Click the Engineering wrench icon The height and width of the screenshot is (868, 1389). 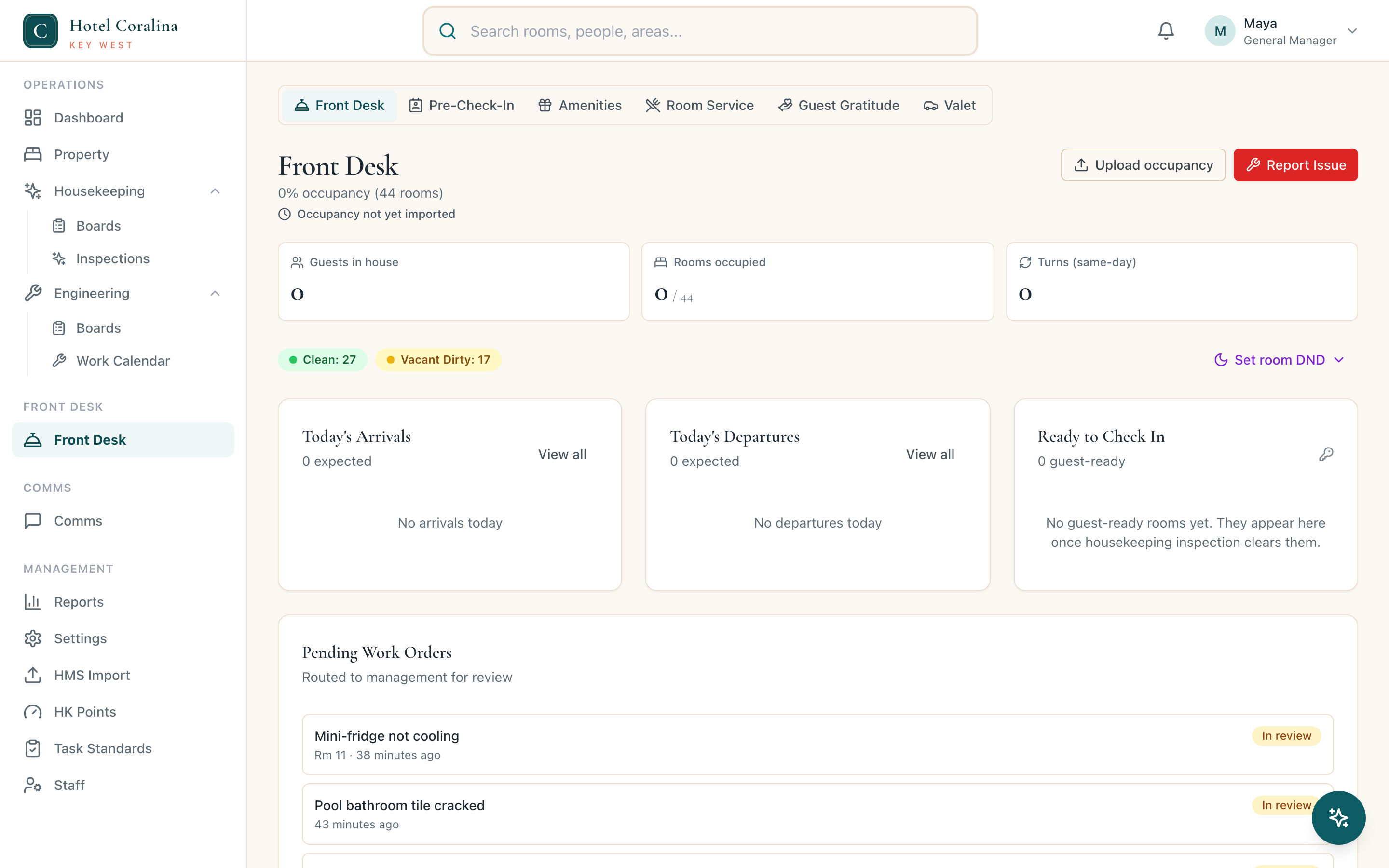(33, 293)
